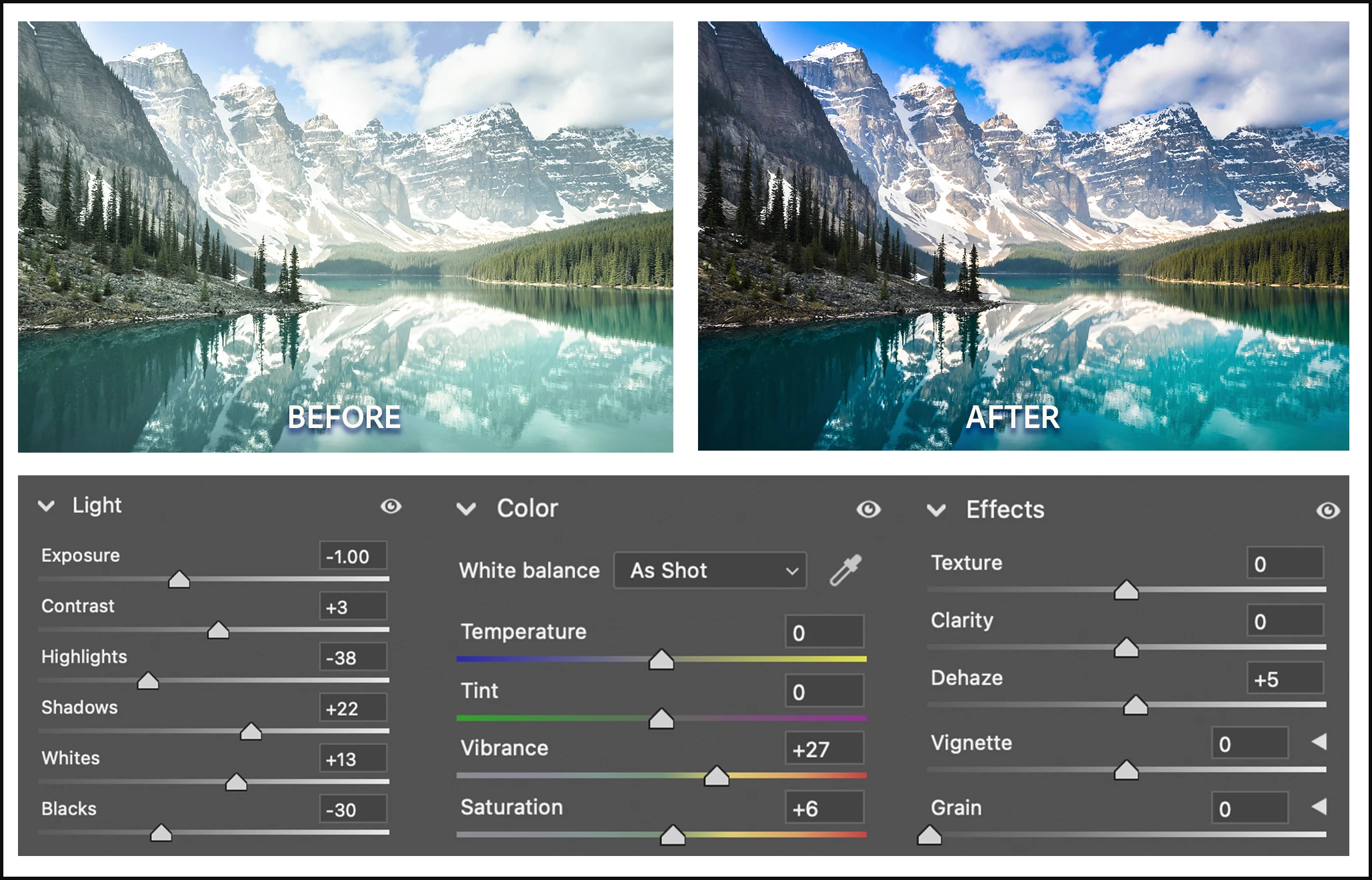1372x880 pixels.
Task: Toggle Effects panel visibility eye icon
Action: [x=1327, y=511]
